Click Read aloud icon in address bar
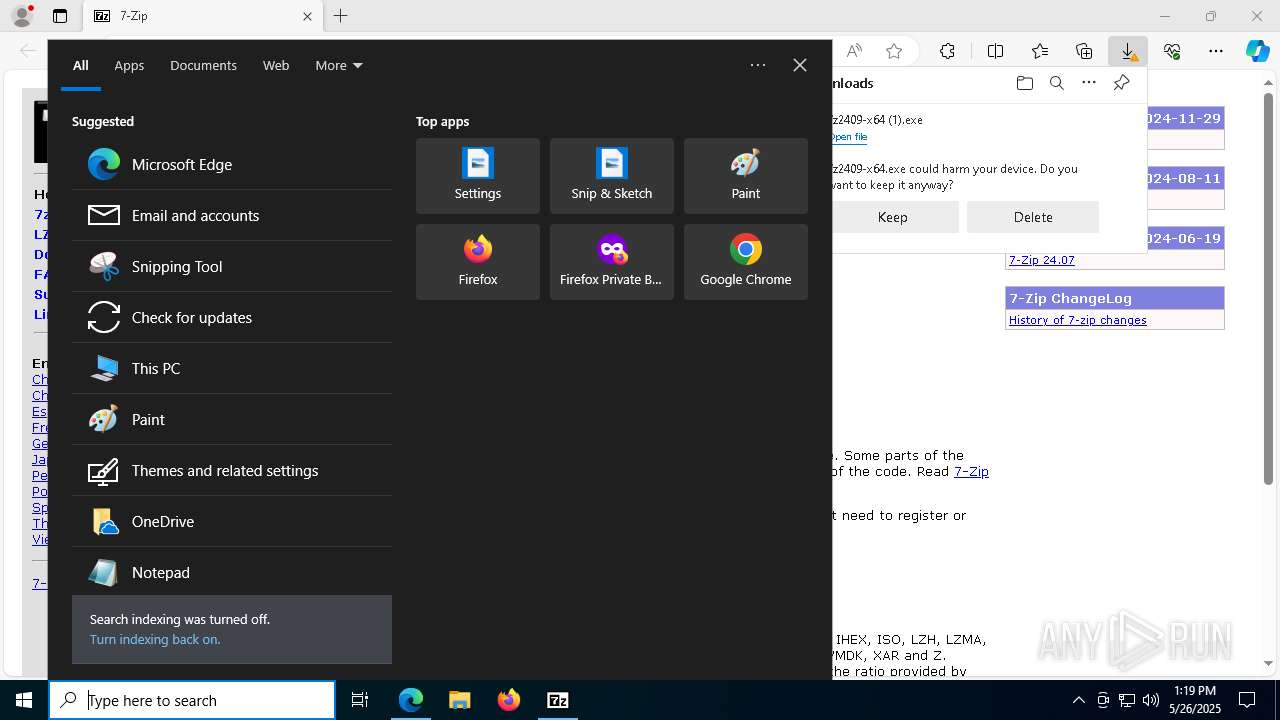Viewport: 1280px width, 720px height. pos(854,51)
